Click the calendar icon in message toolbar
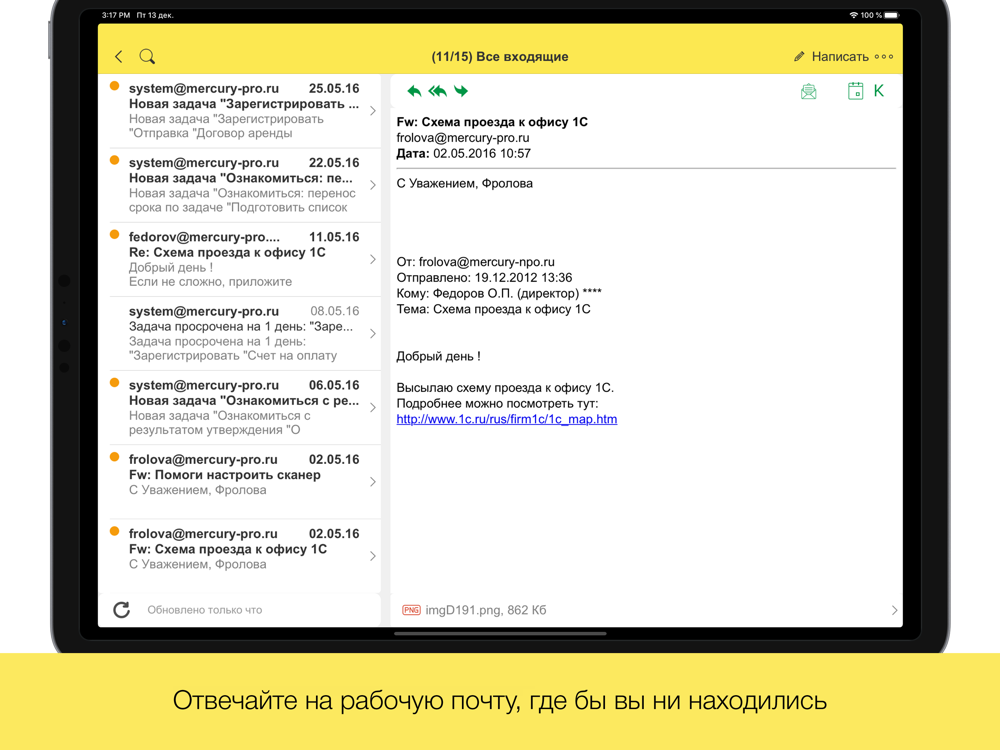1000x750 pixels. [855, 91]
